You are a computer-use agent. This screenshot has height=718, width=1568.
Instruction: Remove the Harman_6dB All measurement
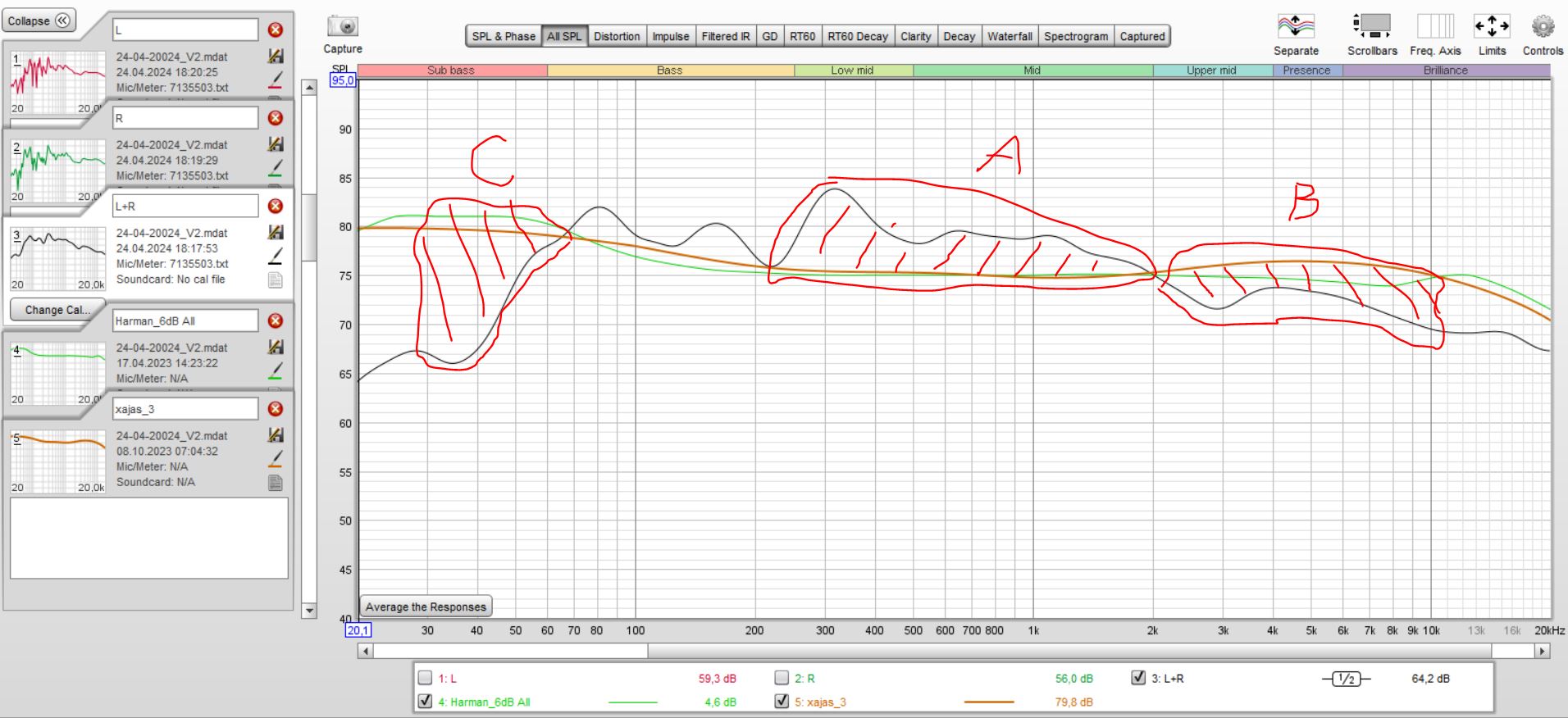point(276,320)
